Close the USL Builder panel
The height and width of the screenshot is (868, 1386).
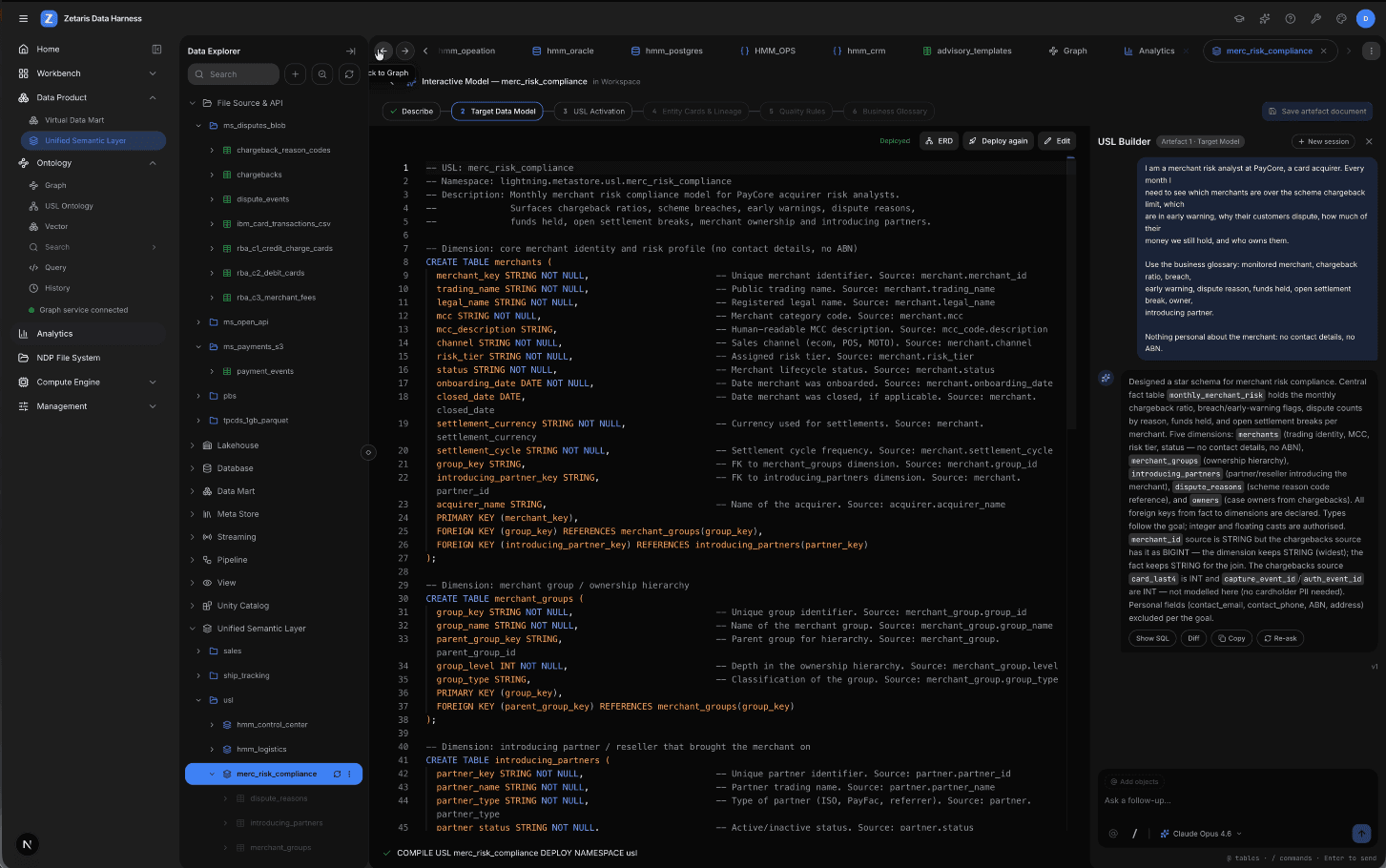coord(1369,141)
